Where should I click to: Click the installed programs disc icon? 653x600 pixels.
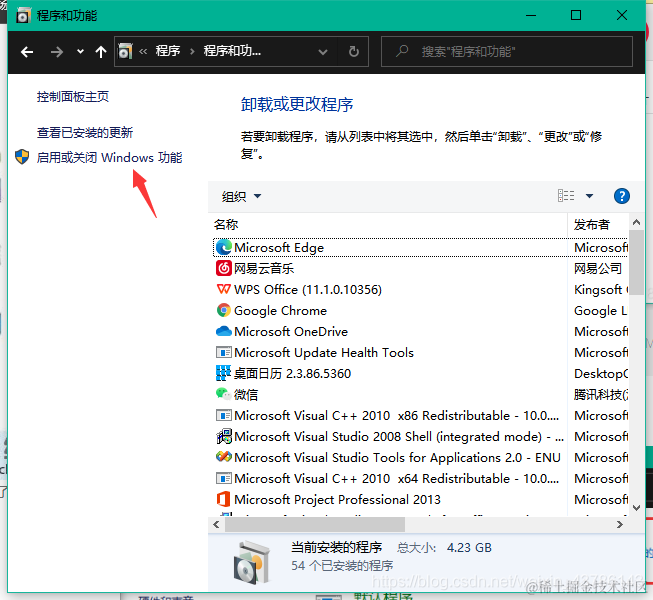pyautogui.click(x=252, y=562)
